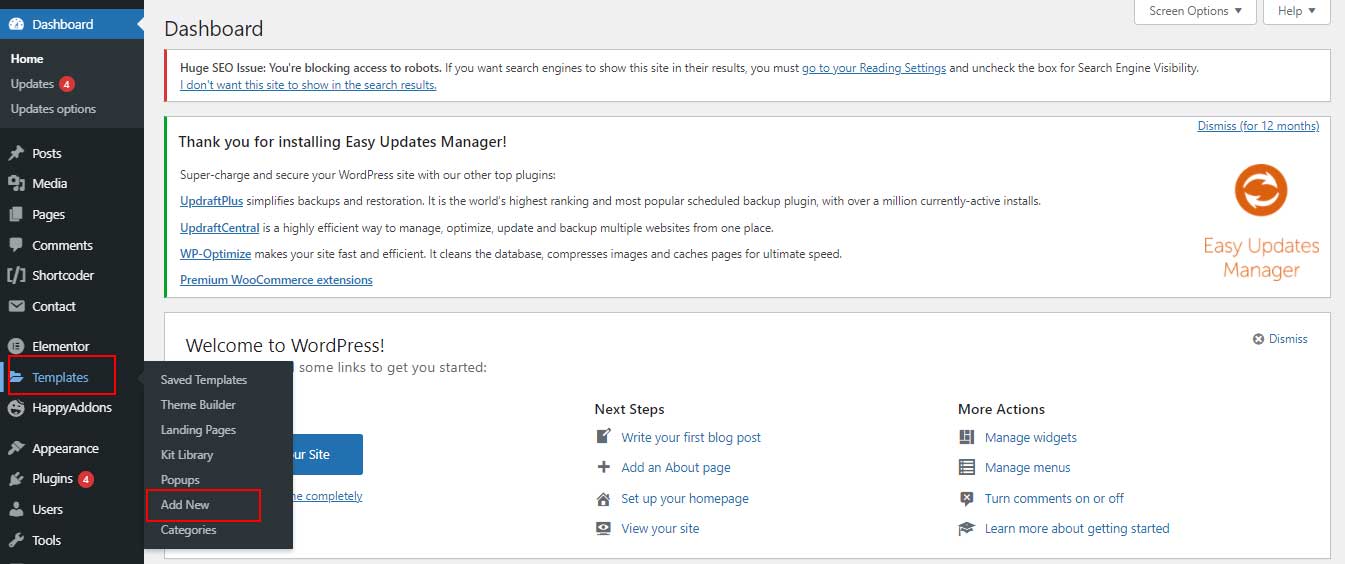The height and width of the screenshot is (564, 1345).
Task: Click the Dashboard gauge icon in sidebar
Action: pyautogui.click(x=16, y=24)
